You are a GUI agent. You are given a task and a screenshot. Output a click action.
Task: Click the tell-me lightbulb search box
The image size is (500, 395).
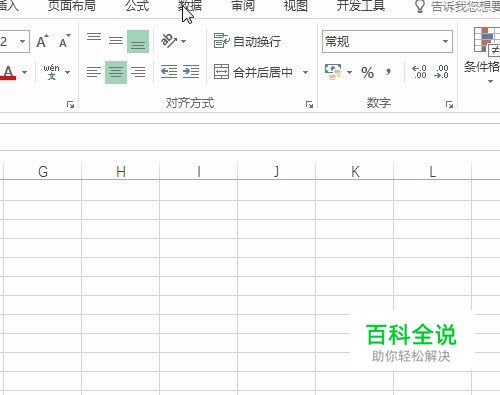tap(457, 6)
